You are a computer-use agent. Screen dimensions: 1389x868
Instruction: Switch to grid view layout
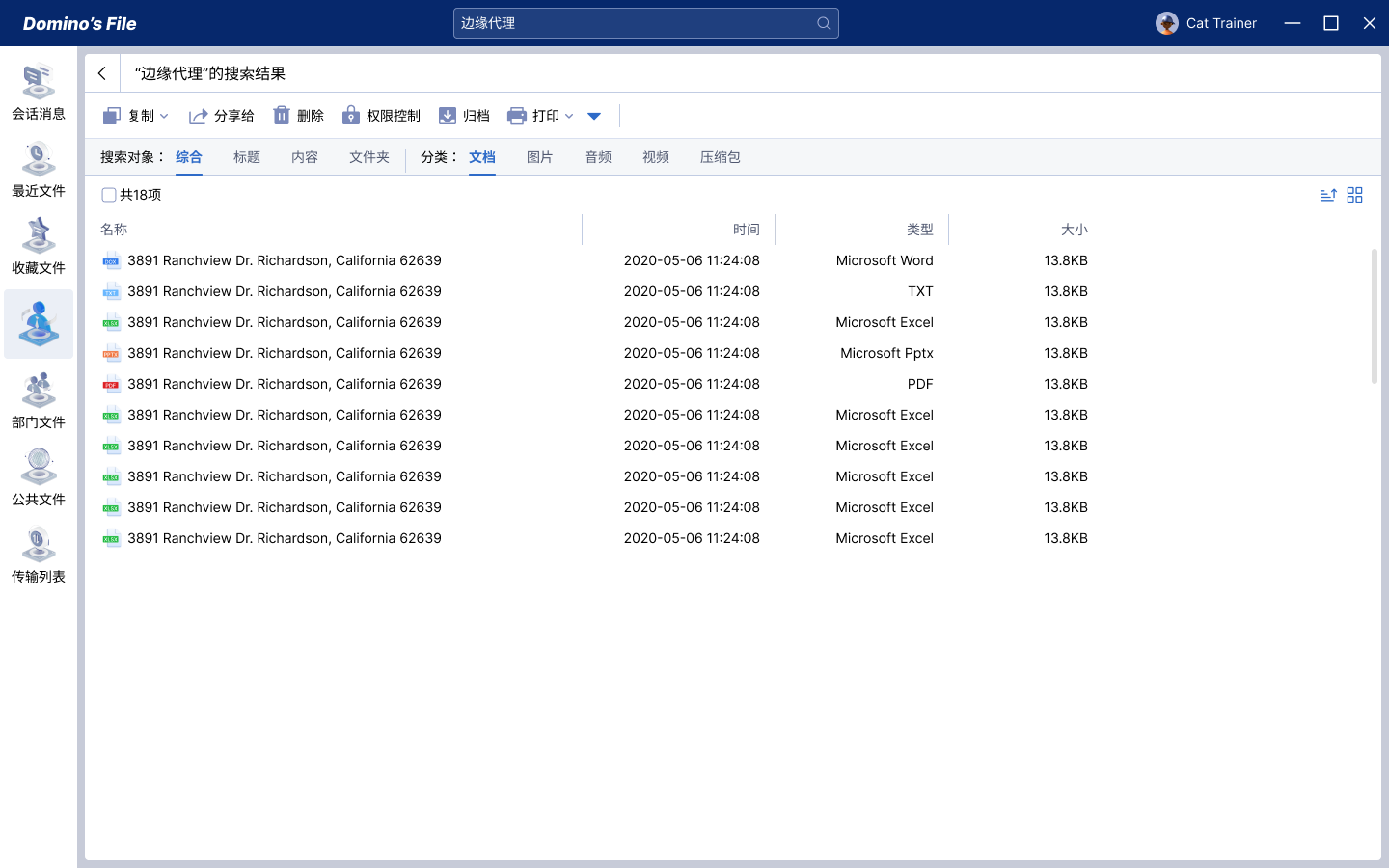(1354, 195)
